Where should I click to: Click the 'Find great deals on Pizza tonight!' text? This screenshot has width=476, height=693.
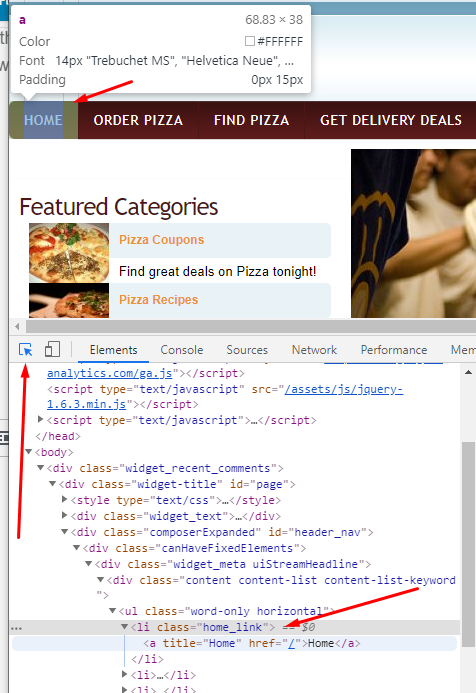pyautogui.click(x=217, y=271)
